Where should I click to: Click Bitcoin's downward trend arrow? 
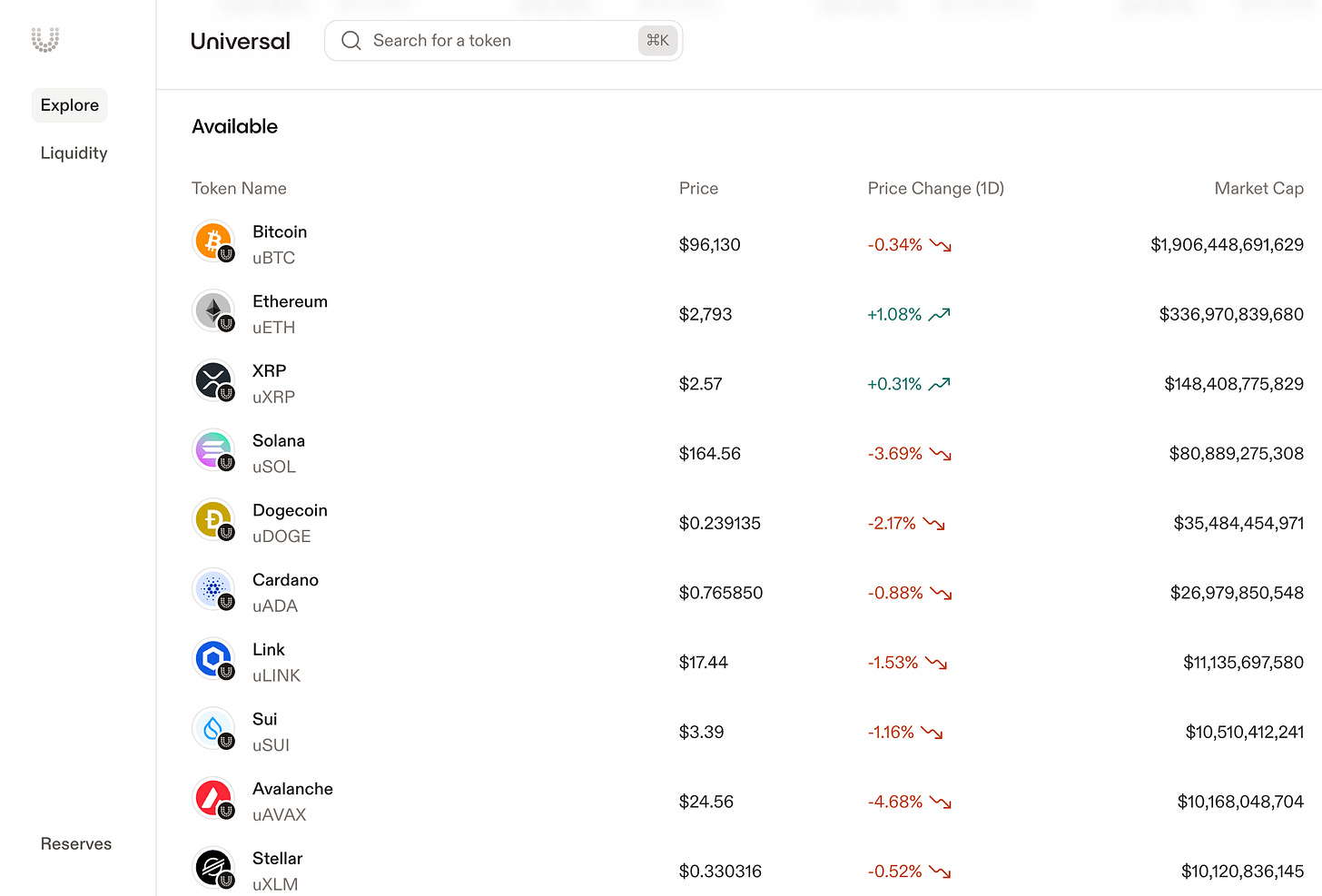(941, 245)
